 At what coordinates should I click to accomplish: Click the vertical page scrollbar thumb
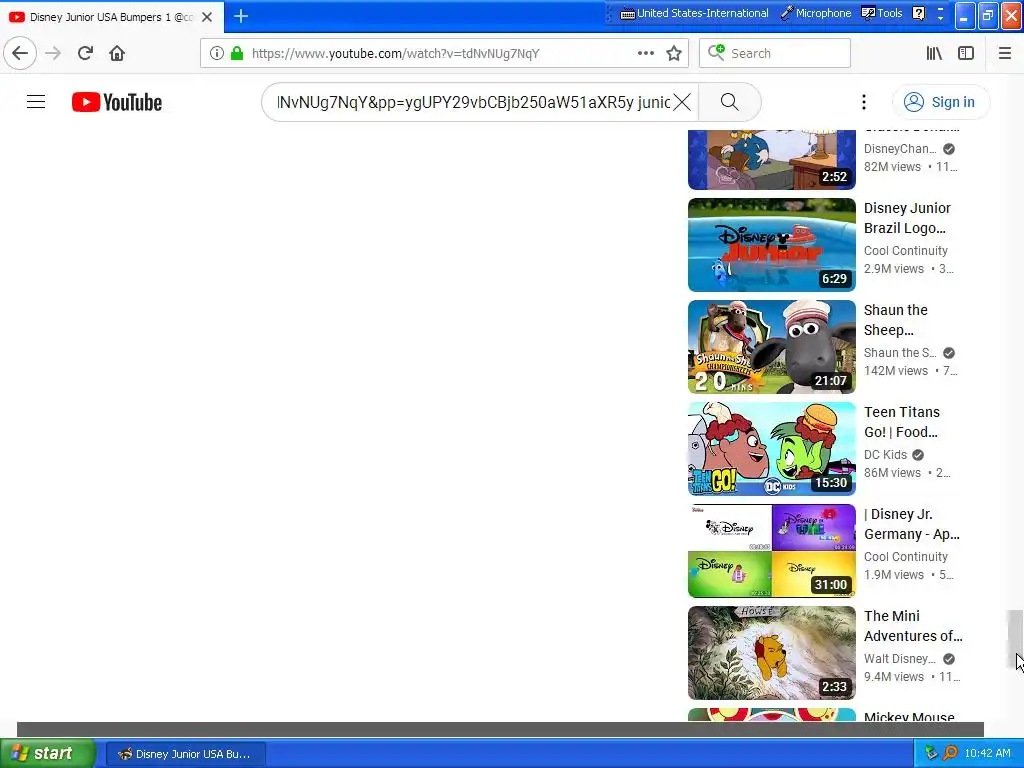coord(1014,639)
